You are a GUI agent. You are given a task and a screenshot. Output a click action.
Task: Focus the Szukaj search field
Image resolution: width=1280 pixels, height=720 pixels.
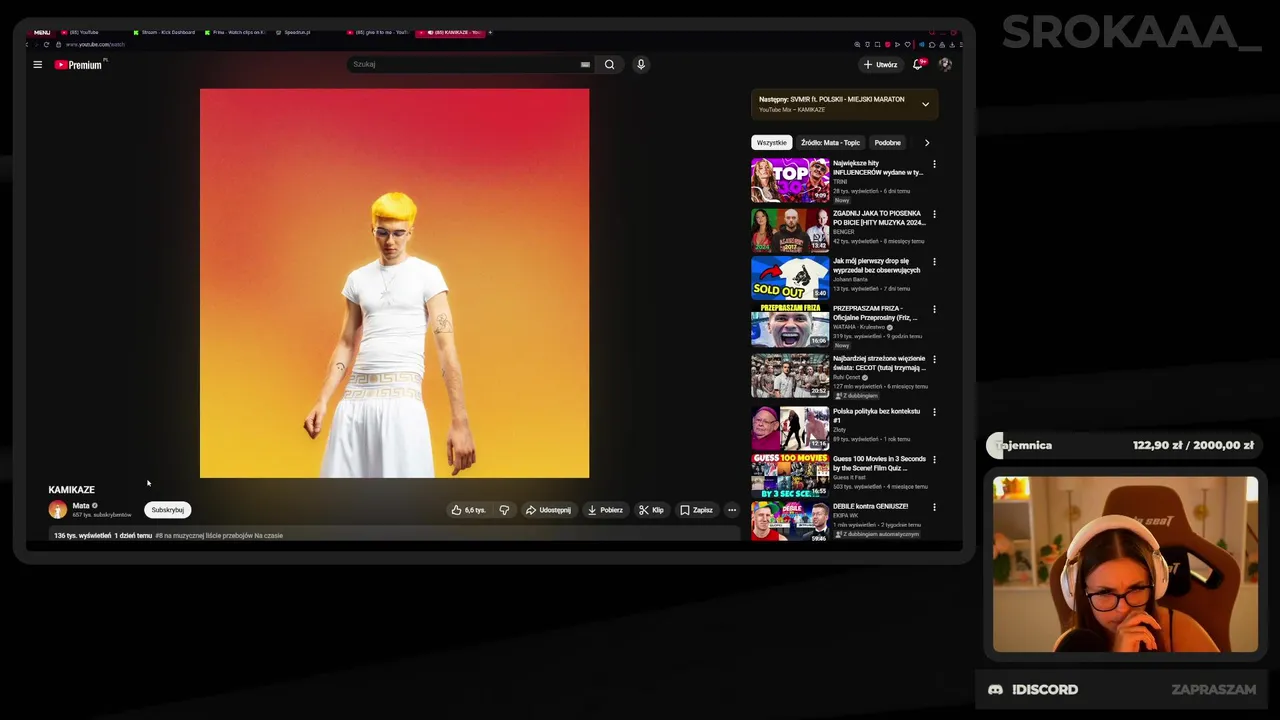point(470,64)
